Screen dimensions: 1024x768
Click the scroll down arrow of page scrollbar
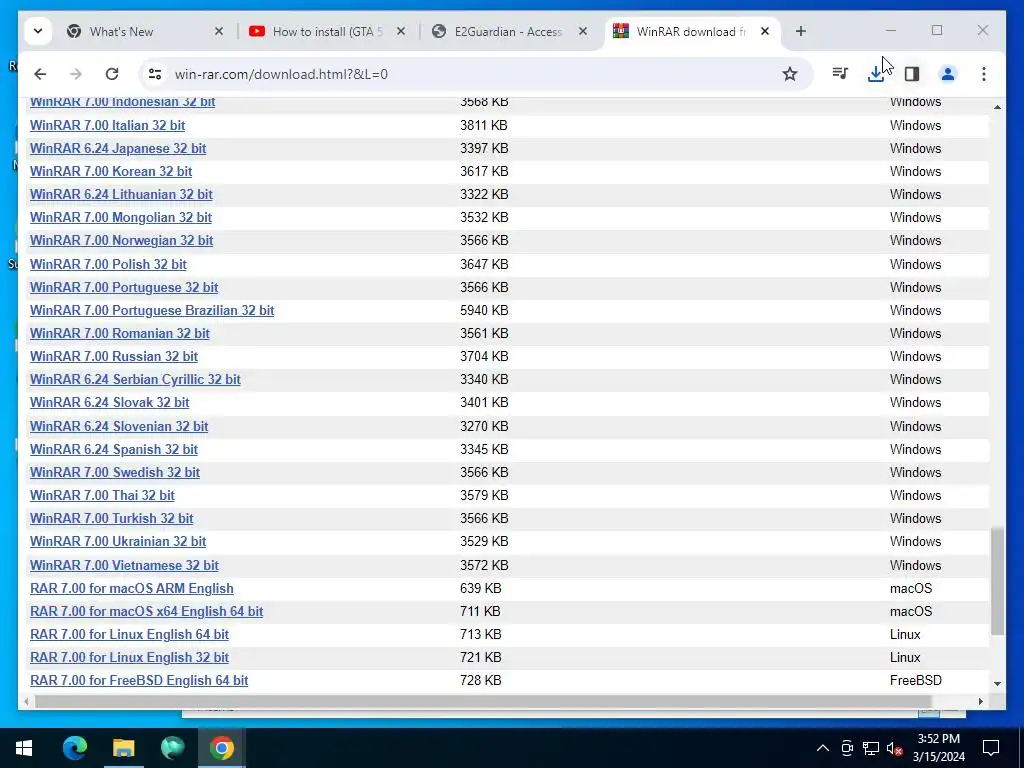pyautogui.click(x=997, y=684)
